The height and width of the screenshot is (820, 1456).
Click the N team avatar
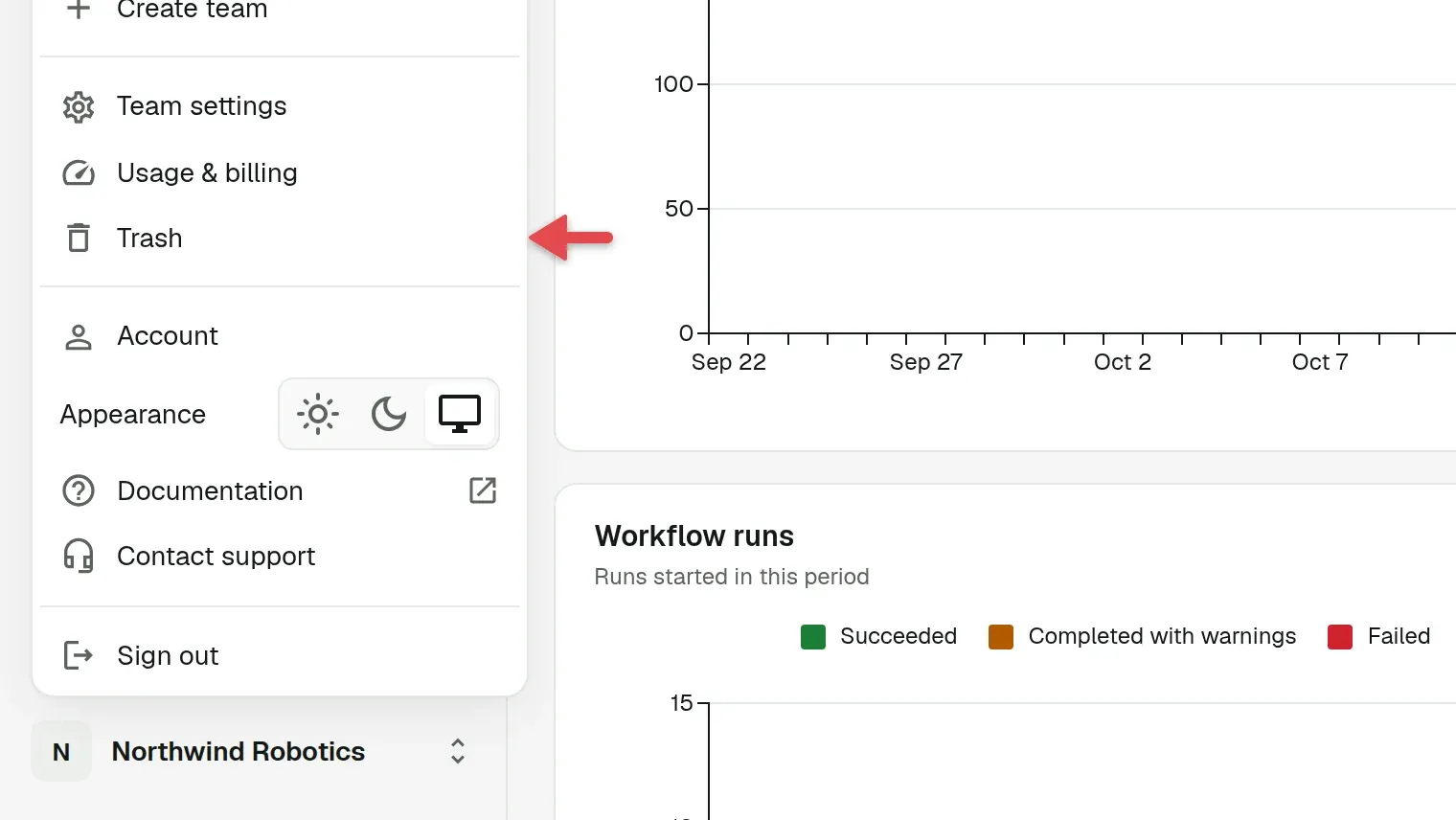point(61,752)
